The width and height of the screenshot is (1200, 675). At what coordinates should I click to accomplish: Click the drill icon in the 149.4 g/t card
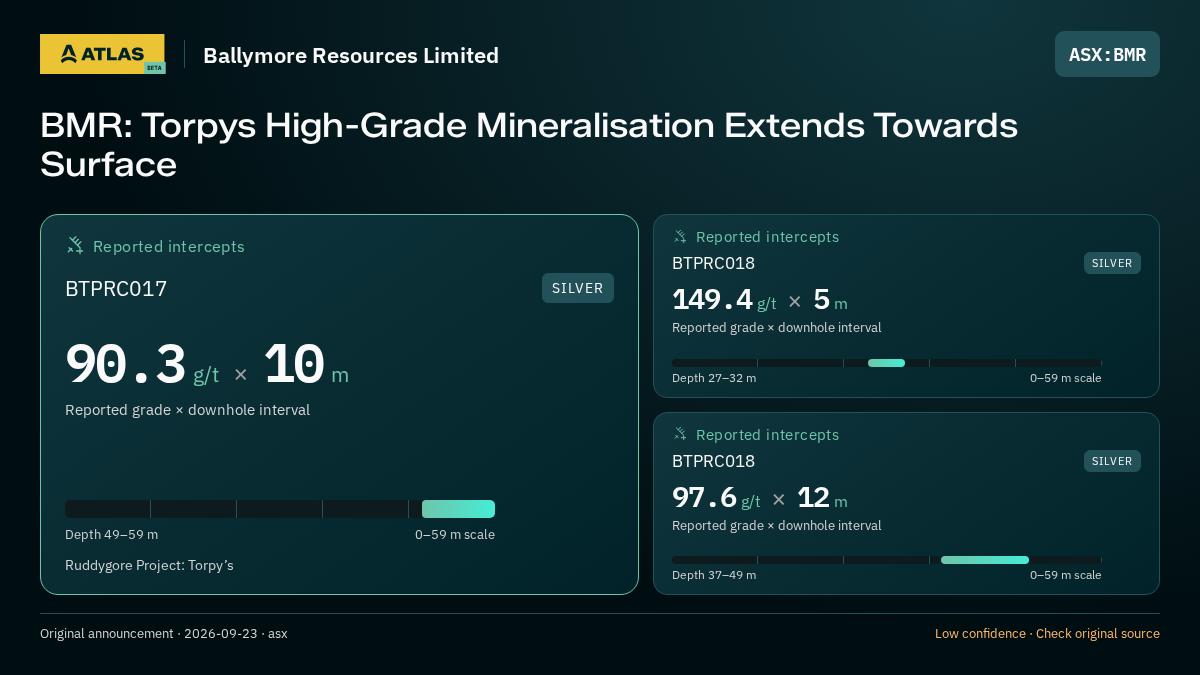680,237
